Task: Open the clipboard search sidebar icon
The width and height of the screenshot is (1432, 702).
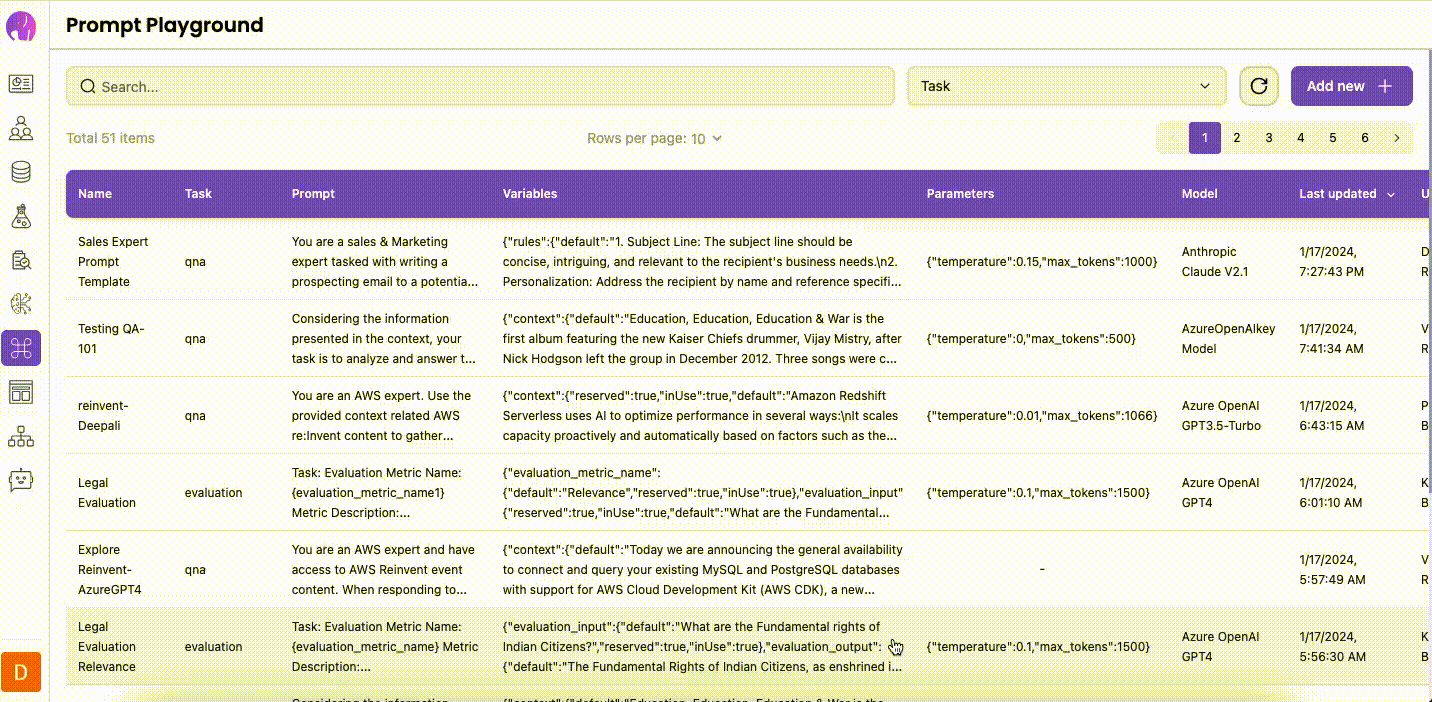Action: 21,260
